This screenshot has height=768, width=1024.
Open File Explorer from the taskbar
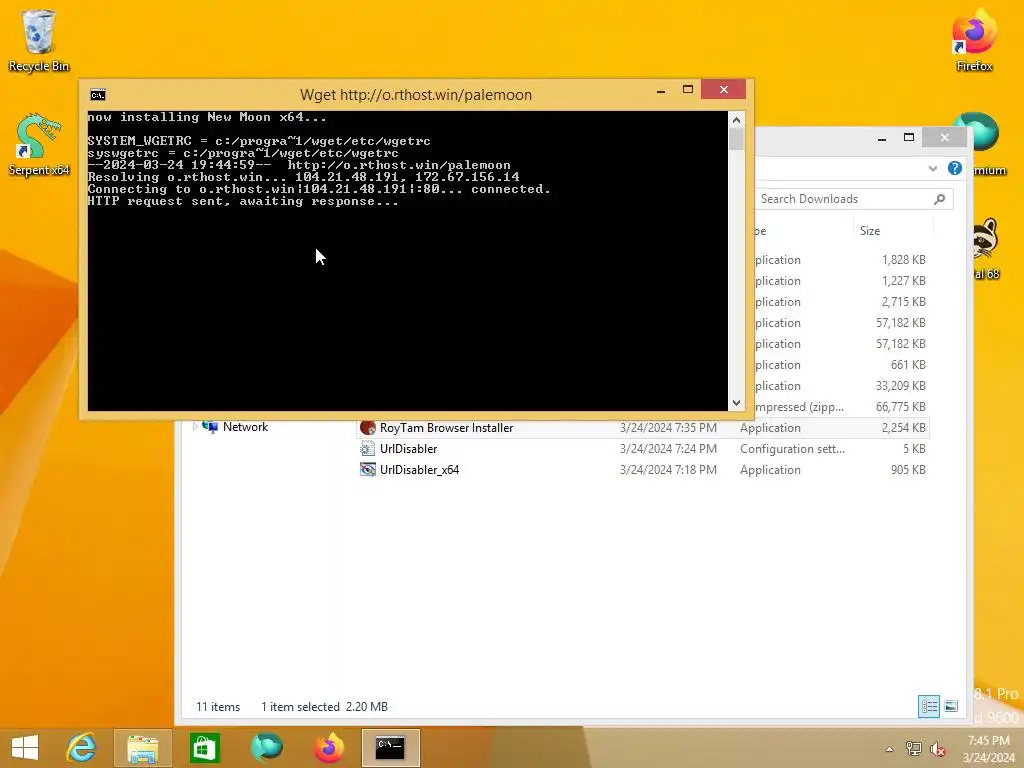tap(142, 748)
